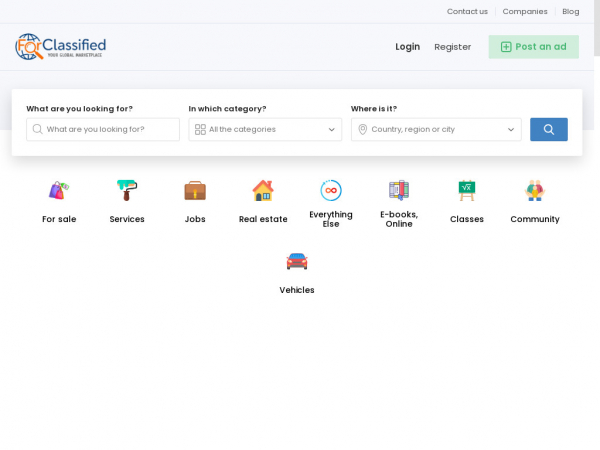Open the Real estate house icon

263,190
